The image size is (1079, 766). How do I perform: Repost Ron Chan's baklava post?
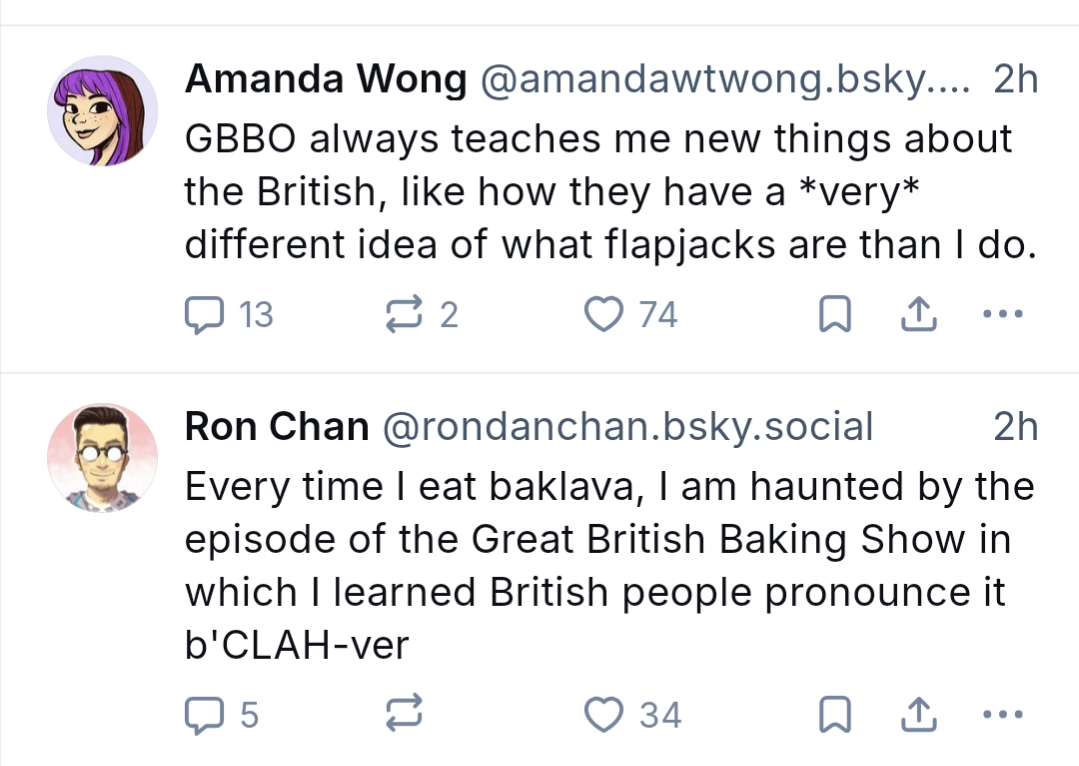pyautogui.click(x=403, y=715)
